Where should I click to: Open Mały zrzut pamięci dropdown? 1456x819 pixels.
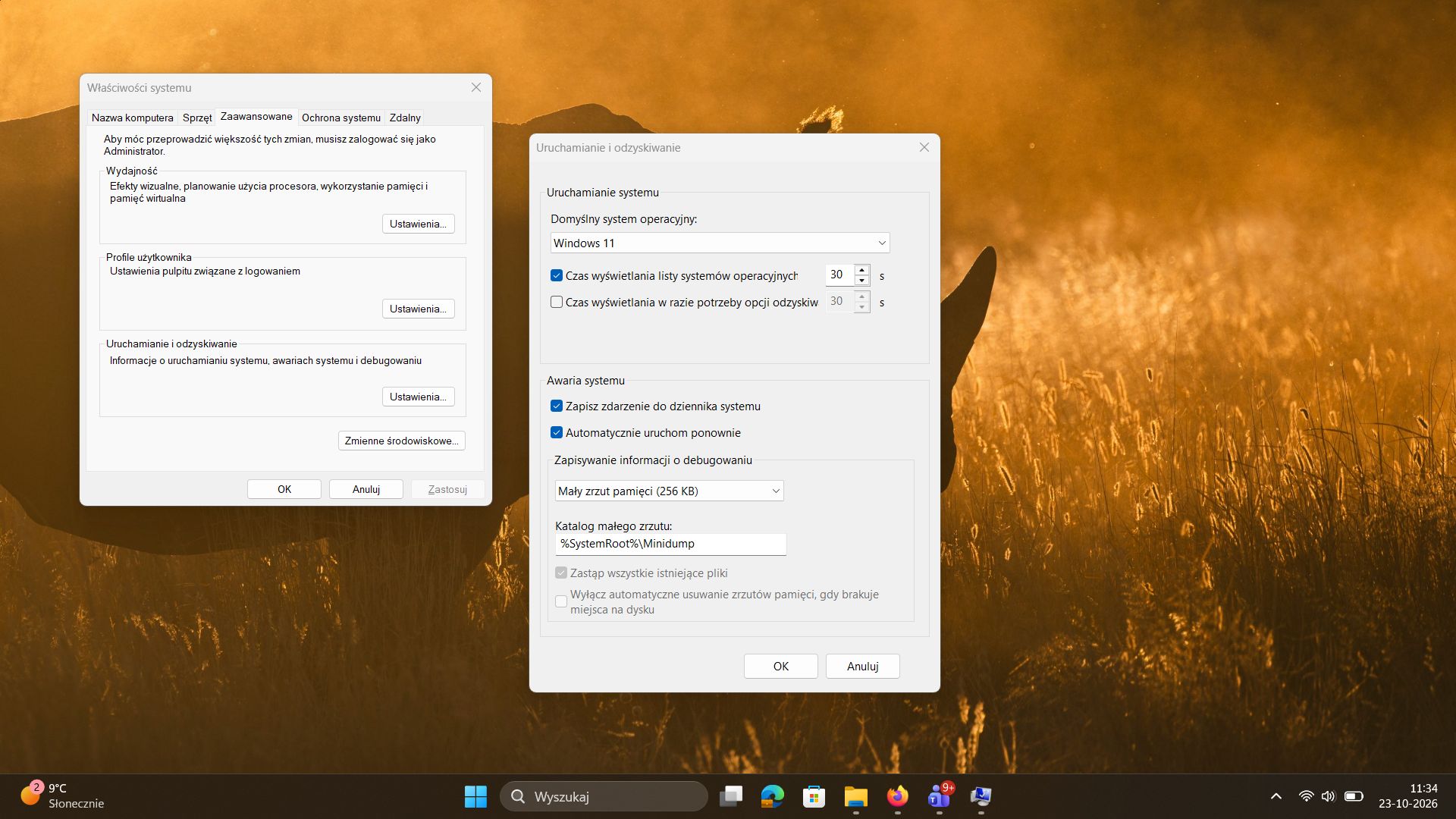pos(669,491)
